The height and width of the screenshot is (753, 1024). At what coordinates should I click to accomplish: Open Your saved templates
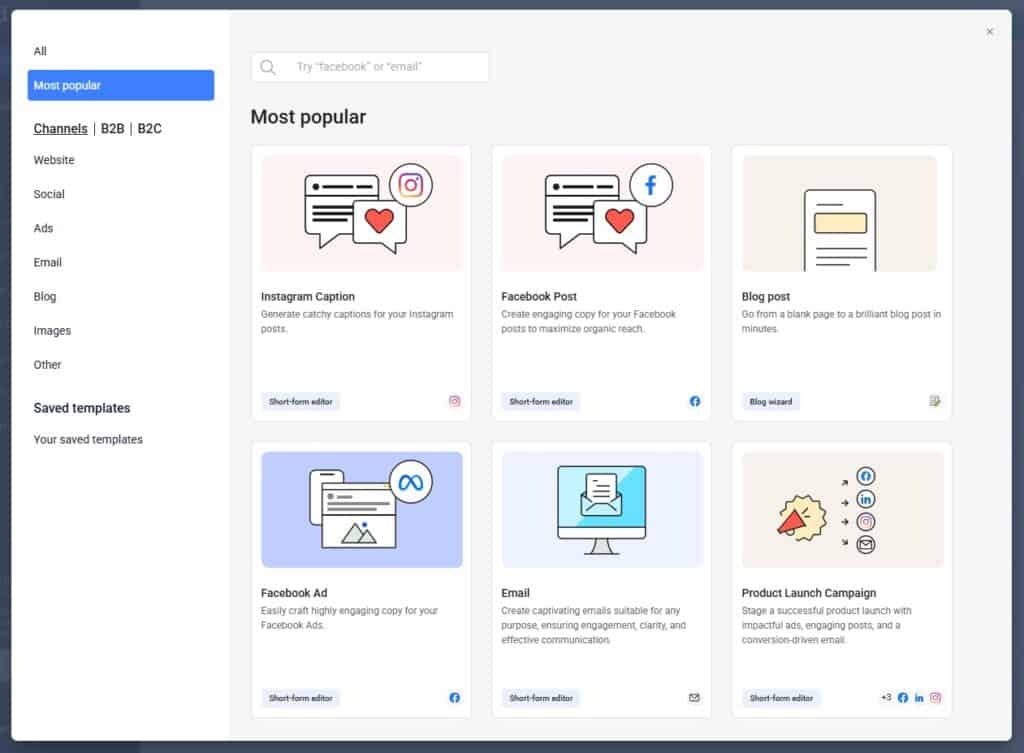(88, 439)
